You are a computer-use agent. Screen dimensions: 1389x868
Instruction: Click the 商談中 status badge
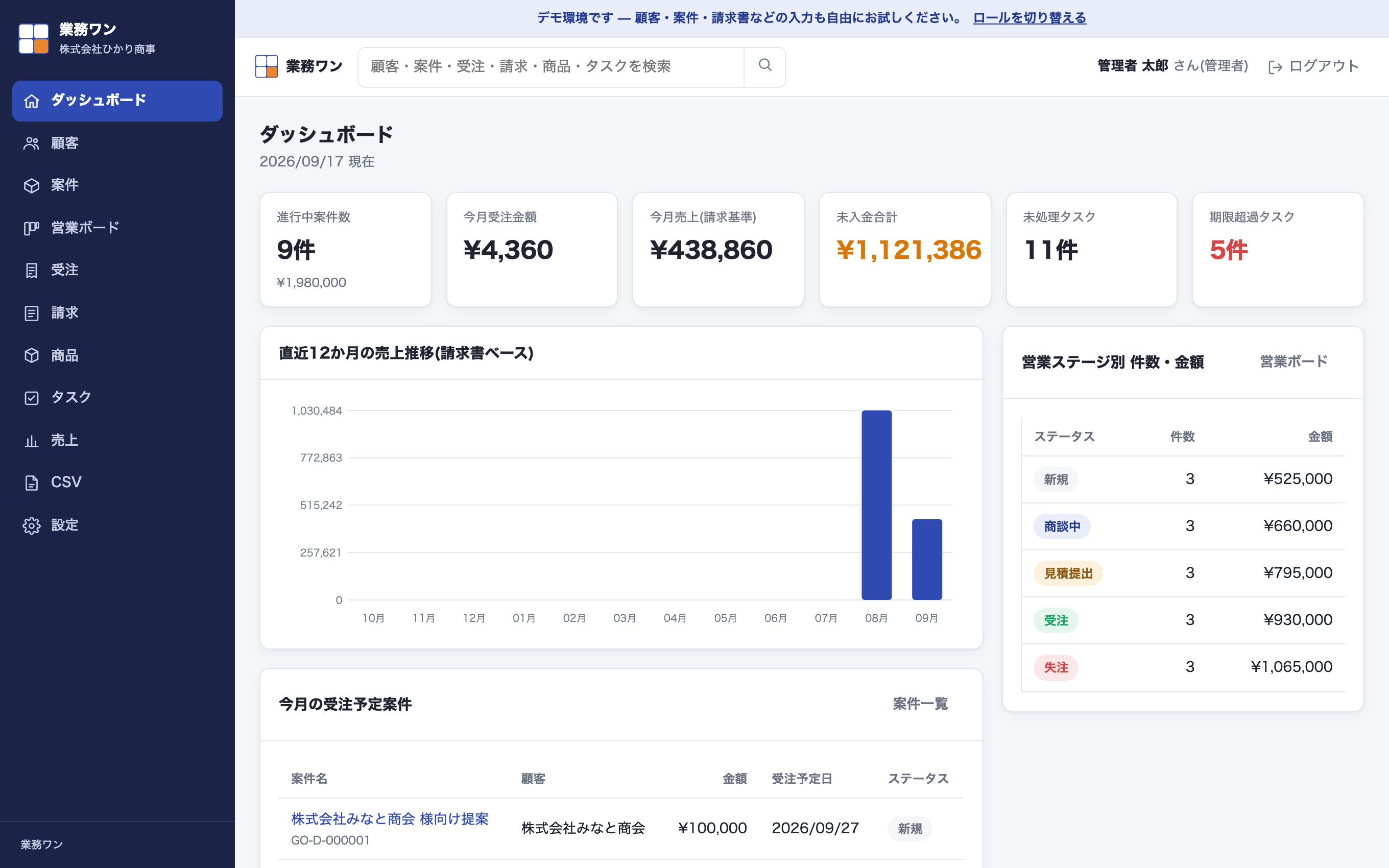[1062, 526]
